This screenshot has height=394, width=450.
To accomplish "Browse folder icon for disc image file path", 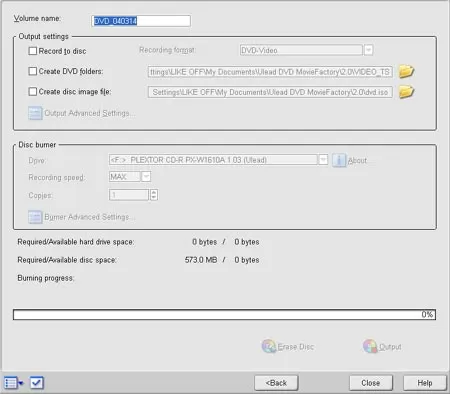I will point(406,92).
